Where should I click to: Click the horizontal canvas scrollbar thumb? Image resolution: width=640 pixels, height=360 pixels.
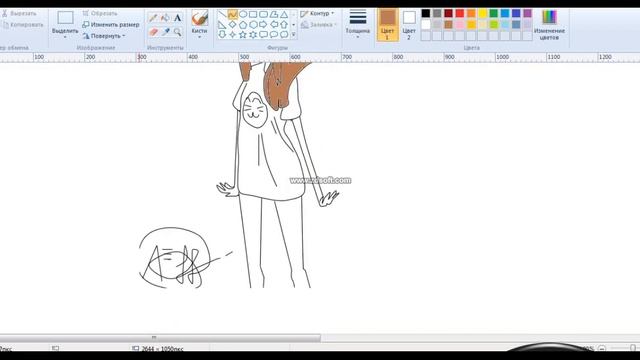point(160,338)
